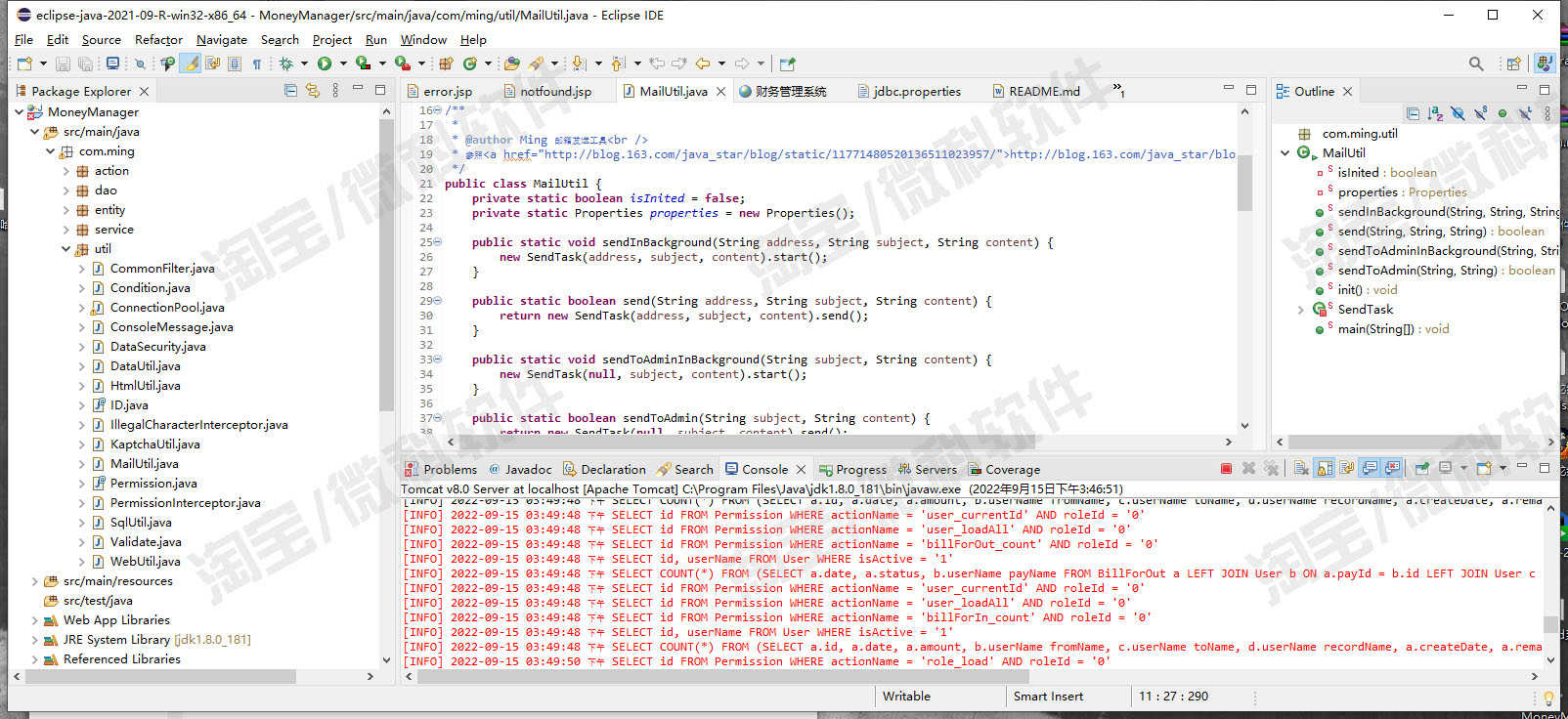The height and width of the screenshot is (719, 1568).
Task: Open the Refactor menu
Action: click(x=158, y=40)
